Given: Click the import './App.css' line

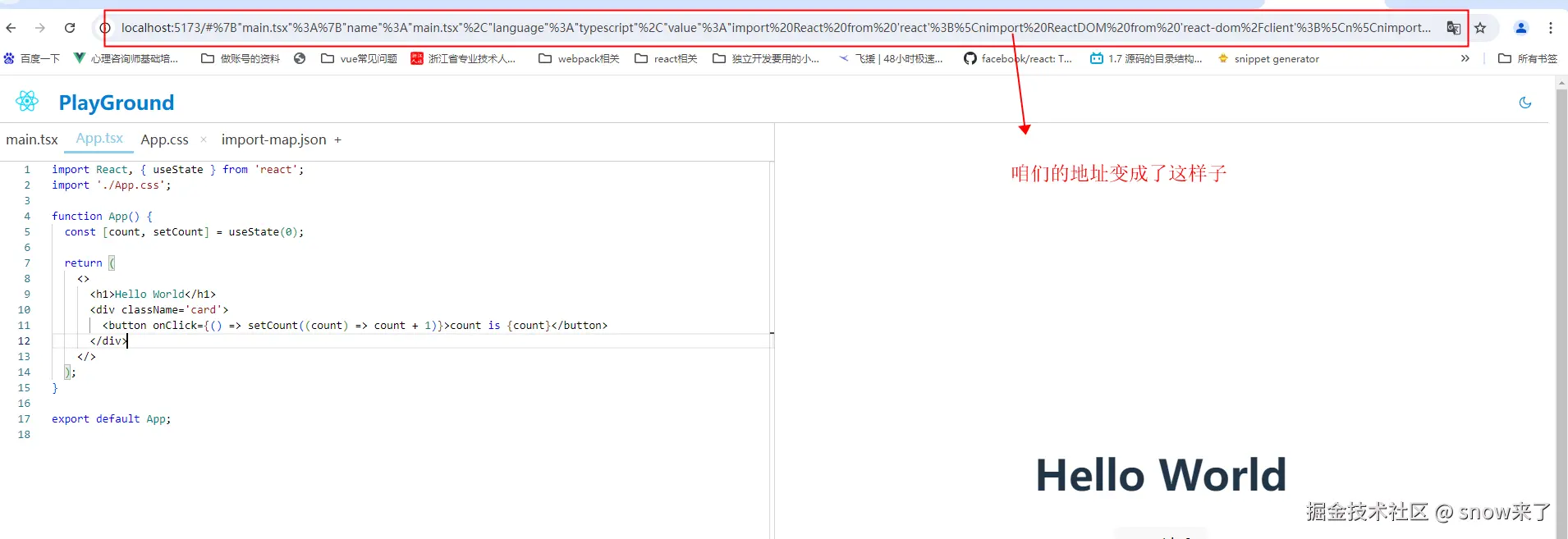Looking at the screenshot, I should tap(112, 185).
